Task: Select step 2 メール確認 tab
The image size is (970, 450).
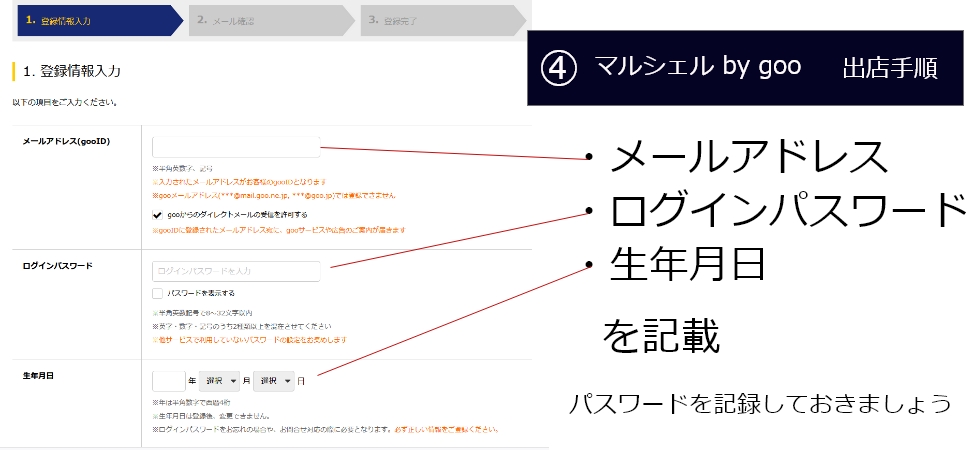Action: pyautogui.click(x=271, y=20)
